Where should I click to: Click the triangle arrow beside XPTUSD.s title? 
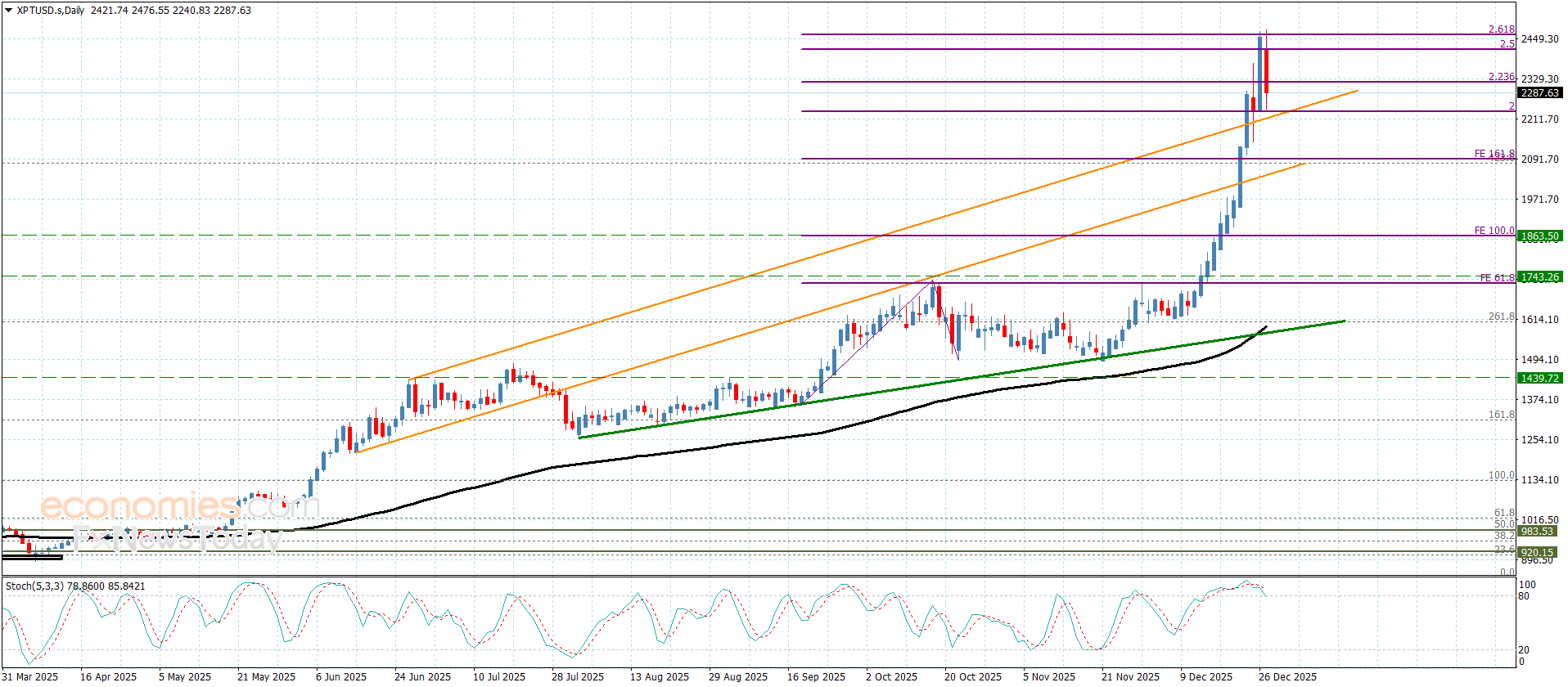[9, 11]
